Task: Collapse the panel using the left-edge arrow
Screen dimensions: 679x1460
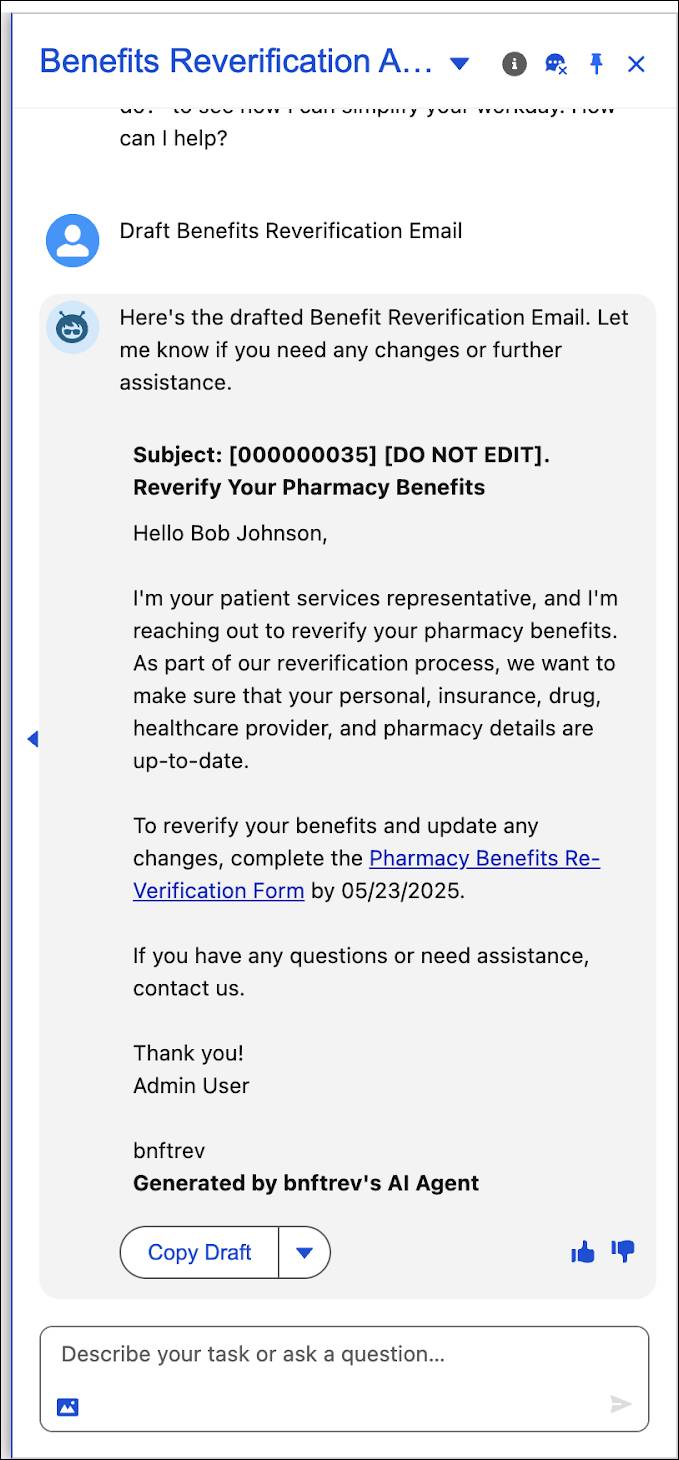Action: 34,738
